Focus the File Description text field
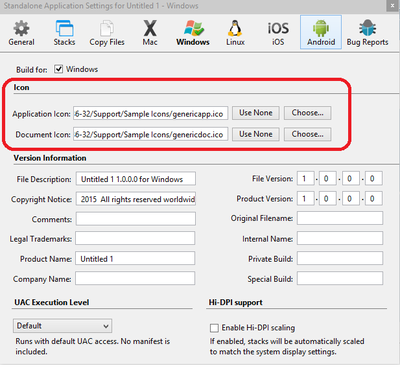The height and width of the screenshot is (377, 400). [x=136, y=179]
